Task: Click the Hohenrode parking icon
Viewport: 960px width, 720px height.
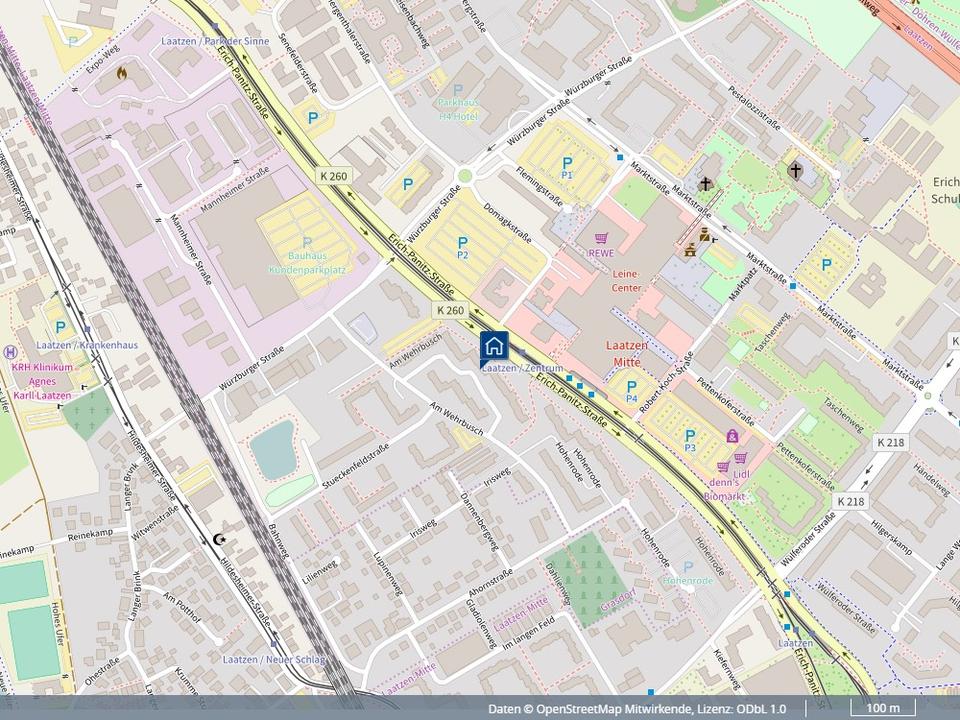Action: pos(688,567)
